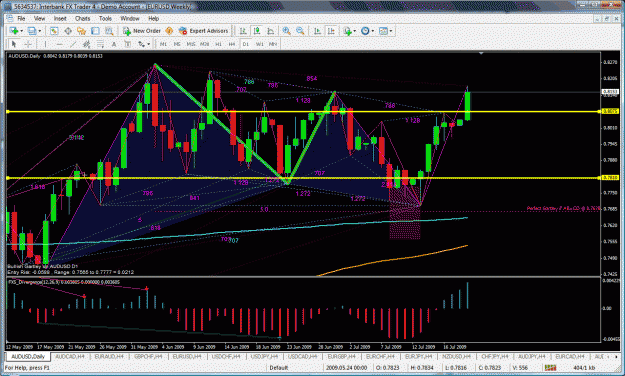The width and height of the screenshot is (625, 376).
Task: Toggle Chart Shift icon
Action: (331, 31)
